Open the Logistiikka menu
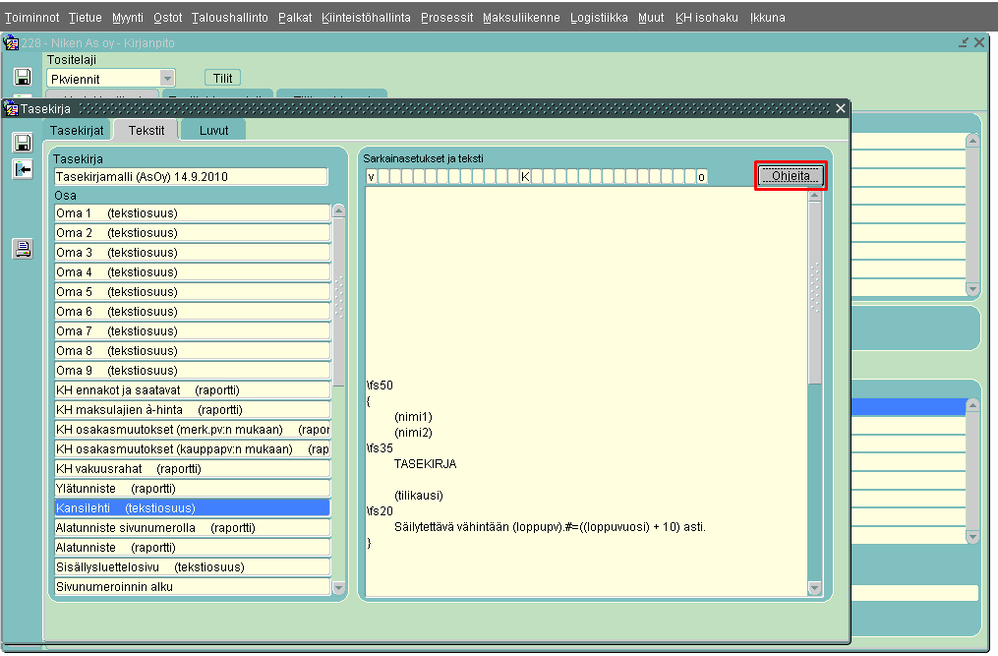Screen dimensions: 998x656 pyautogui.click(x=599, y=18)
